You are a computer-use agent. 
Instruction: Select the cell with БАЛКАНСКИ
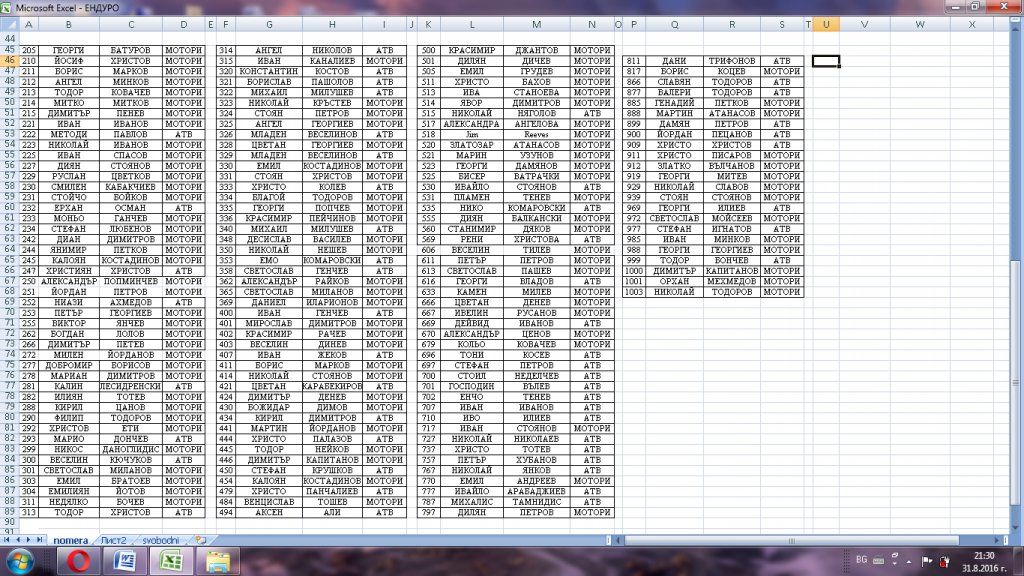click(x=536, y=218)
